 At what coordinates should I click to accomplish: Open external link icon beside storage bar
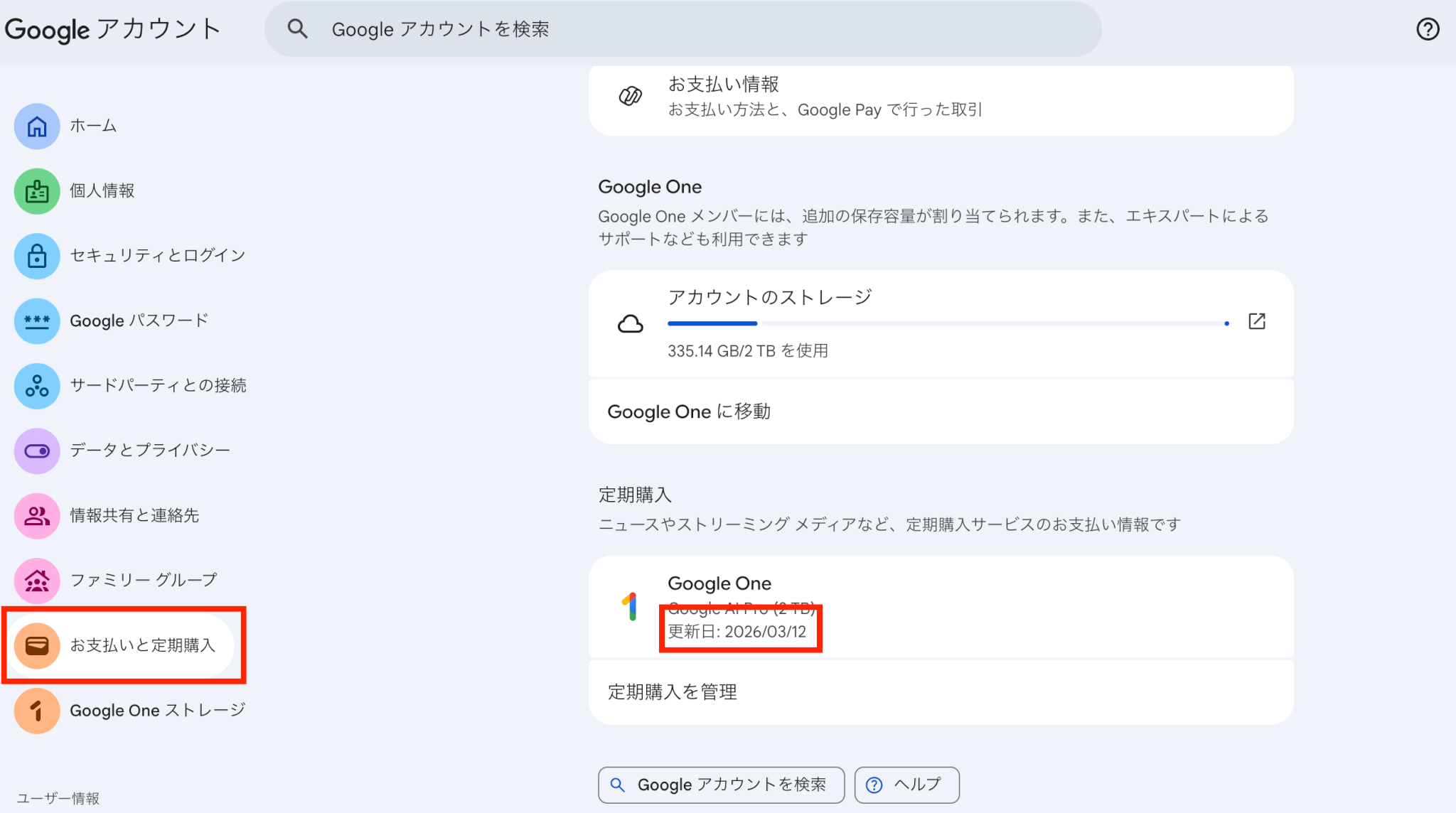[x=1256, y=321]
